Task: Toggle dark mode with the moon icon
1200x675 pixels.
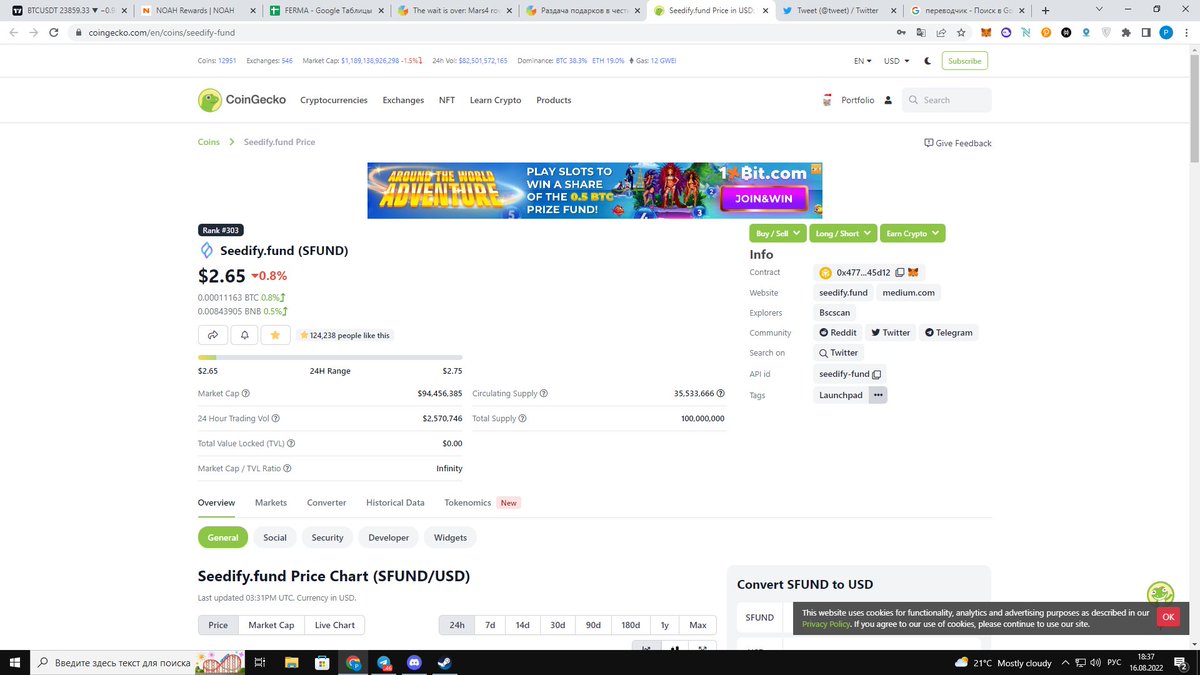Action: [928, 61]
